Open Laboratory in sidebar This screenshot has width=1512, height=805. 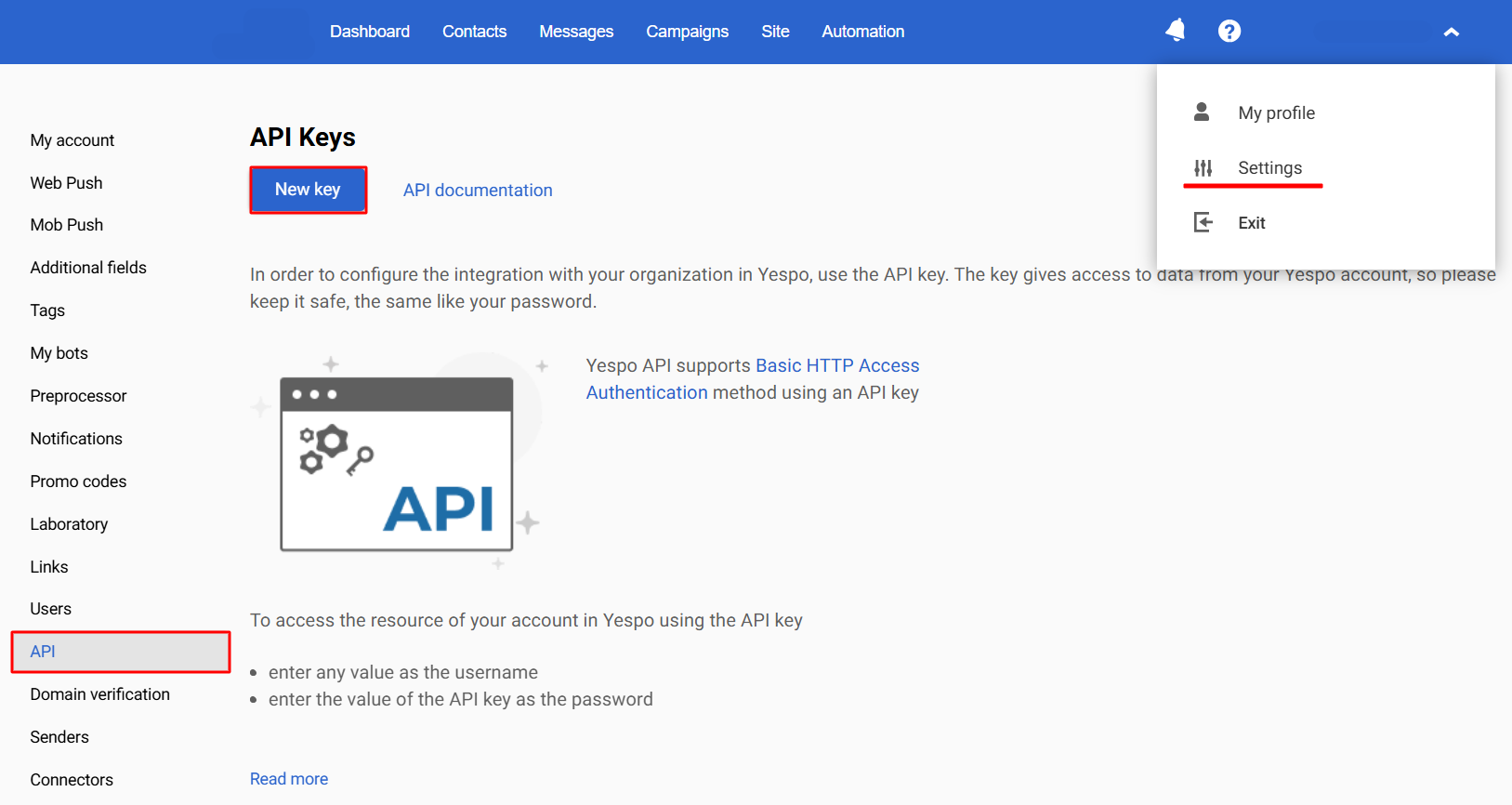69,524
